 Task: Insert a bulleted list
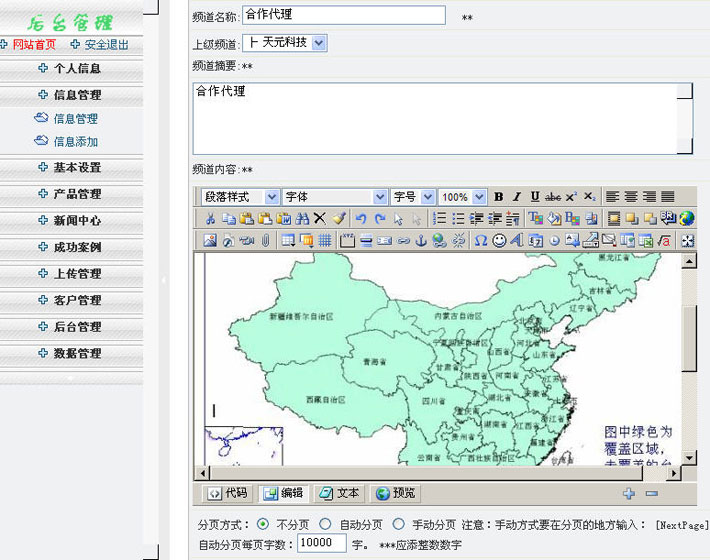coord(458,219)
